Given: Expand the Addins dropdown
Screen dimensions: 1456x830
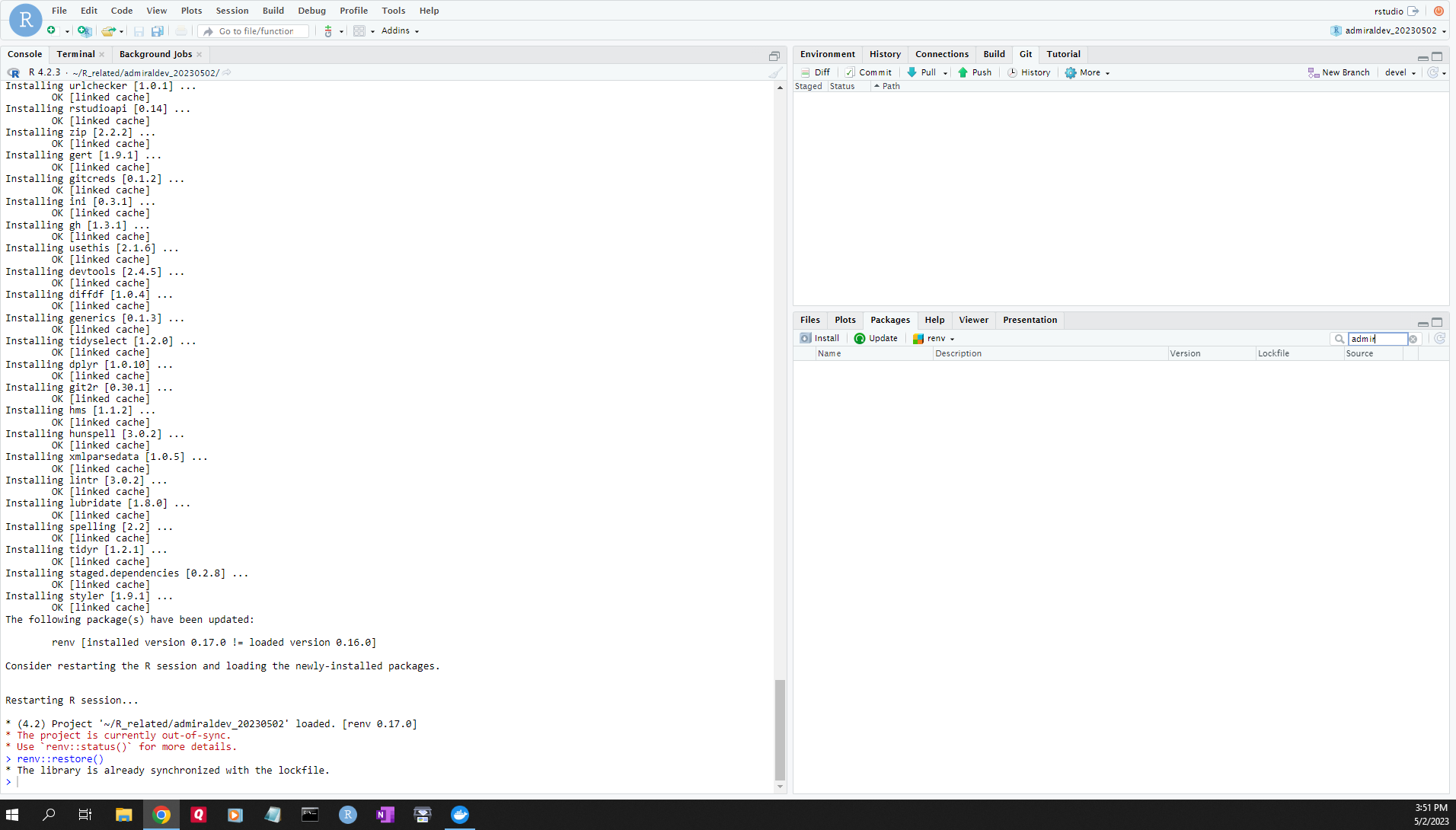Looking at the screenshot, I should coord(400,30).
